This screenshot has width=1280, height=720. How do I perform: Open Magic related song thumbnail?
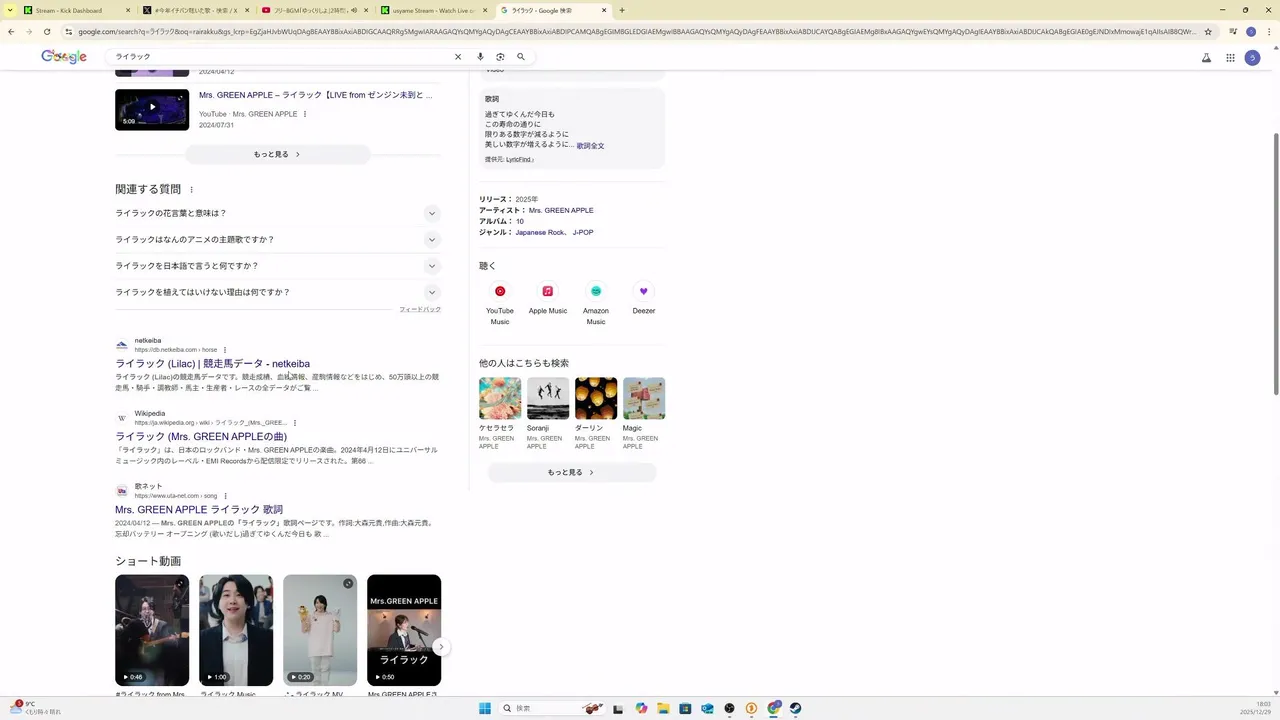click(x=644, y=398)
